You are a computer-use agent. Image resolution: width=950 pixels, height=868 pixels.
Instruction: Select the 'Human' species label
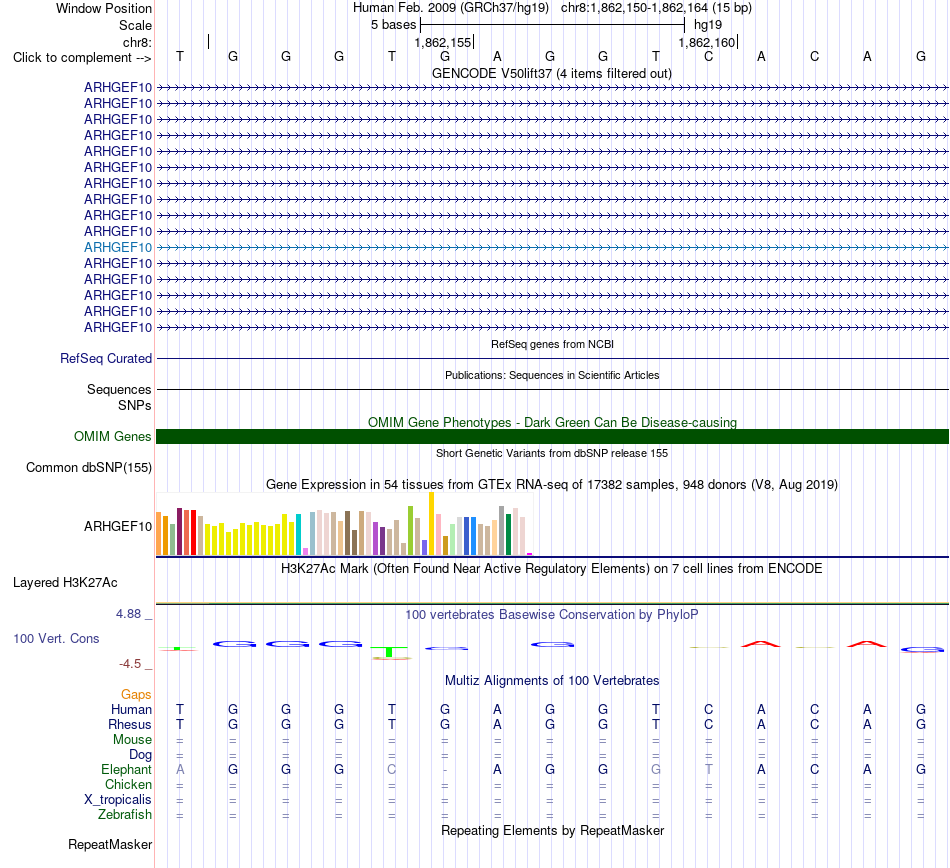point(131,709)
